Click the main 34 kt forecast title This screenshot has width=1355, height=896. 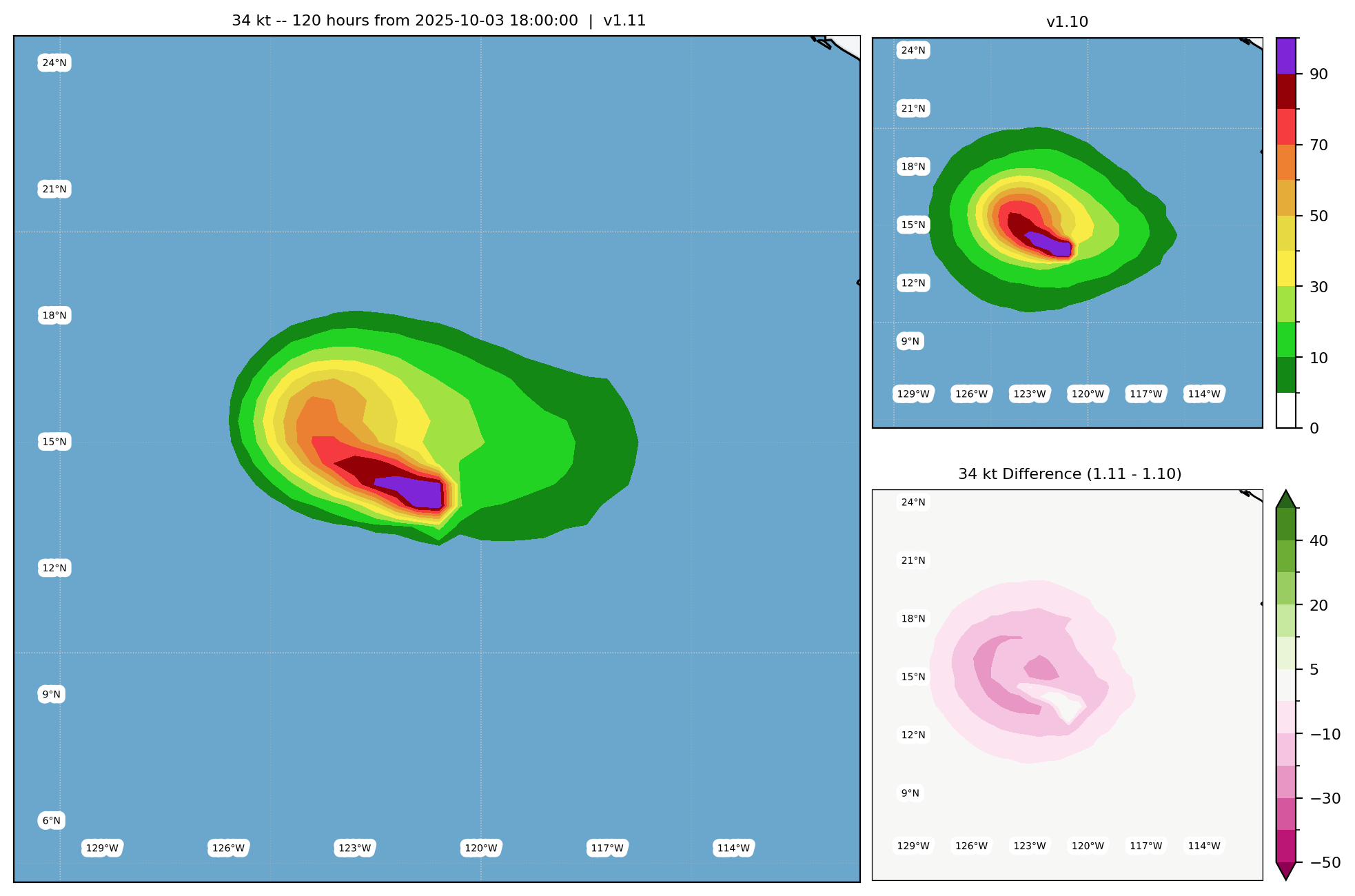pos(438,21)
